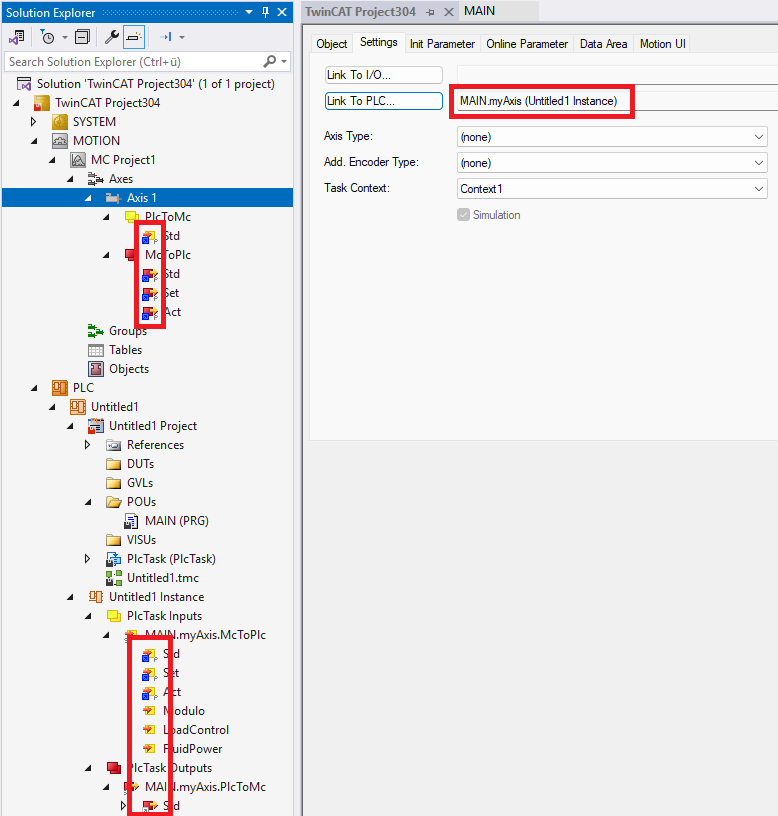
Task: Open the pending changes filter clock icon
Action: (x=47, y=37)
